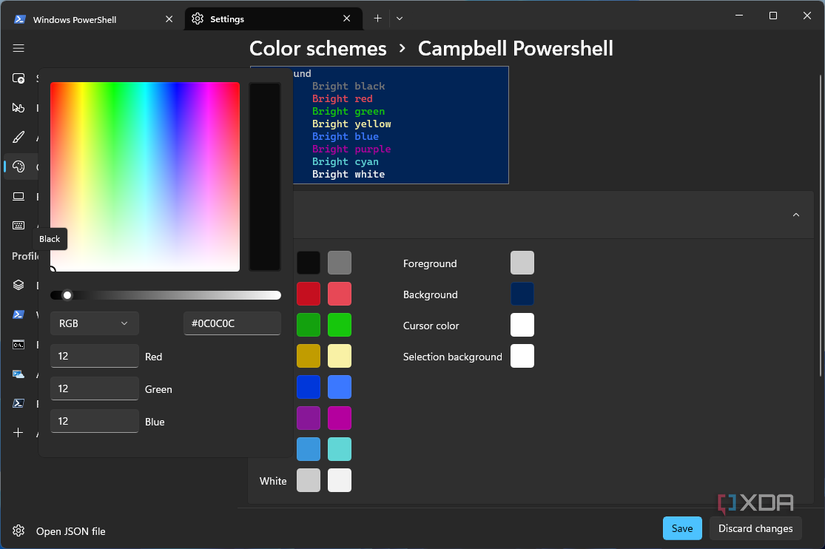Open new tab dropdown arrow

click(x=400, y=18)
